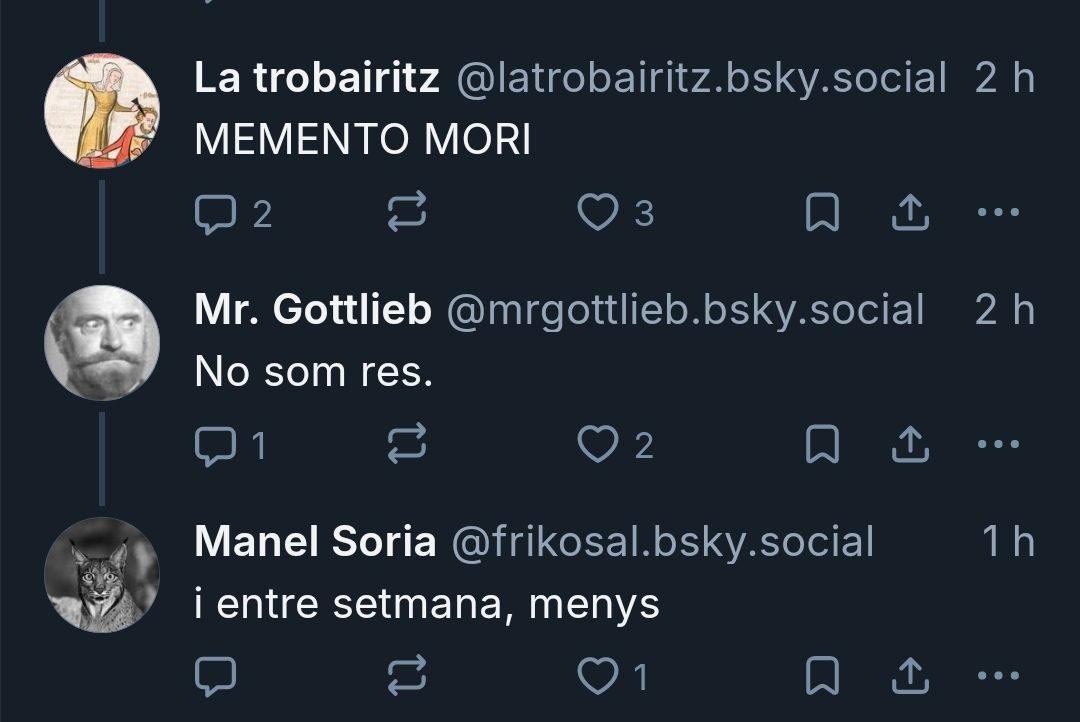Share Mr. Gottlieb's post
Screen dimensions: 1080x722
909,445
